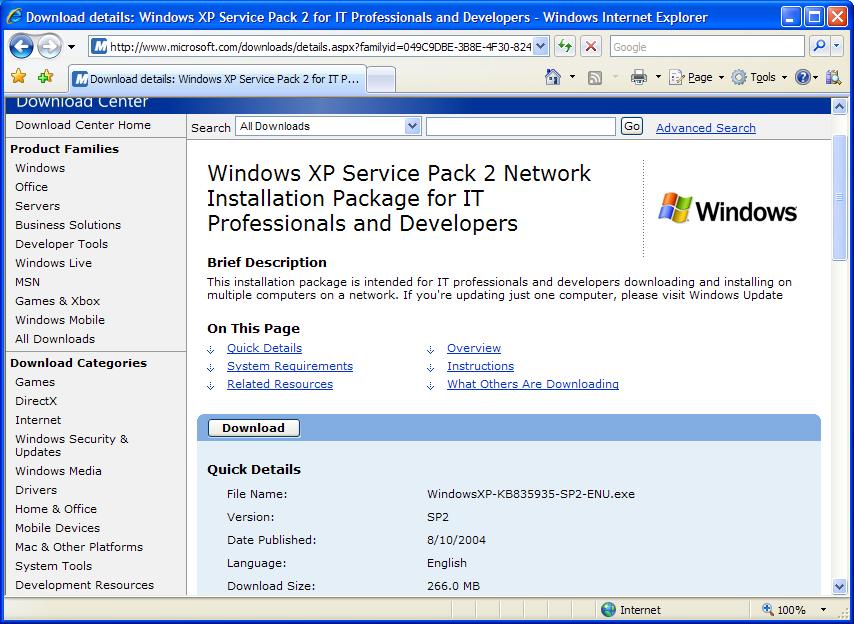
Task: Open the Windows Media category link
Action: (x=58, y=471)
